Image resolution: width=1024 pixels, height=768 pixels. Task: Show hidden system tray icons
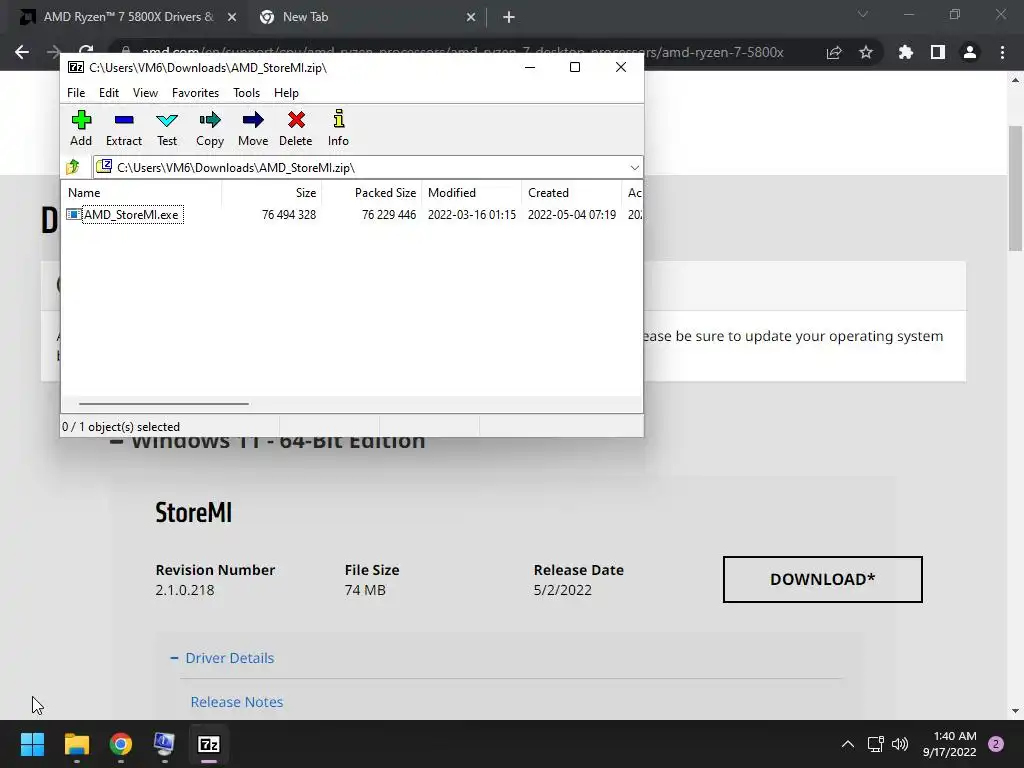point(848,744)
